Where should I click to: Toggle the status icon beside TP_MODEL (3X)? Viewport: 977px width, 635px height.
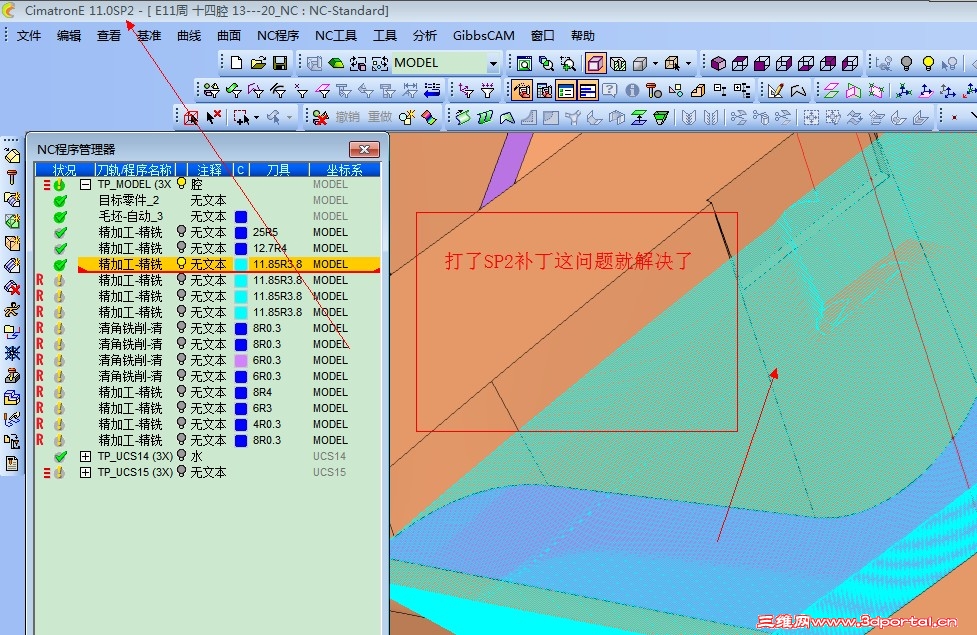click(x=60, y=184)
